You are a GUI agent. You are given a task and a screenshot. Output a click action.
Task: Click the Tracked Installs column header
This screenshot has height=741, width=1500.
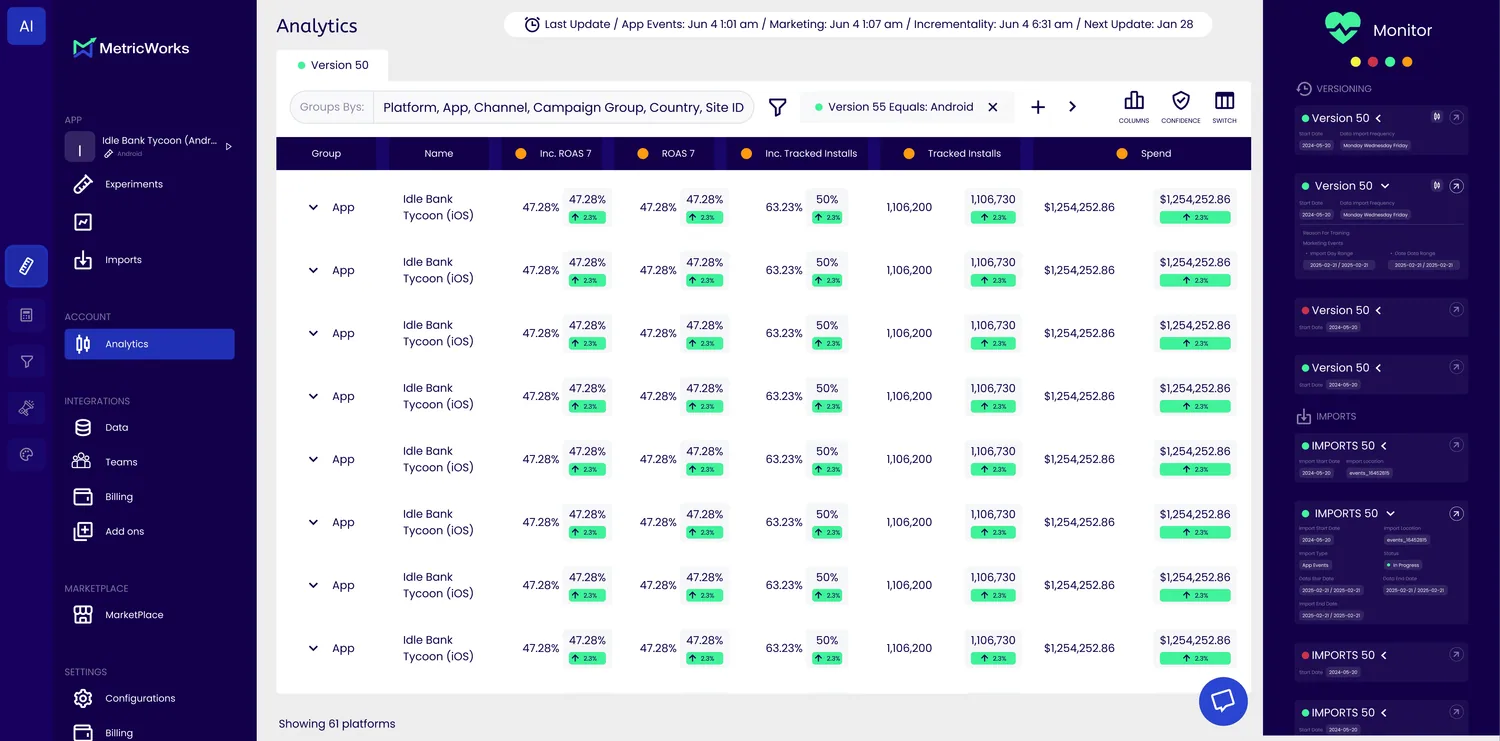955,154
